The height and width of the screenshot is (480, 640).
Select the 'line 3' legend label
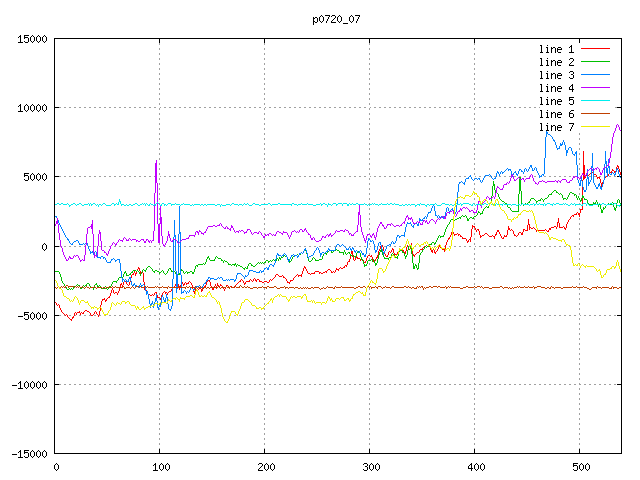(557, 74)
